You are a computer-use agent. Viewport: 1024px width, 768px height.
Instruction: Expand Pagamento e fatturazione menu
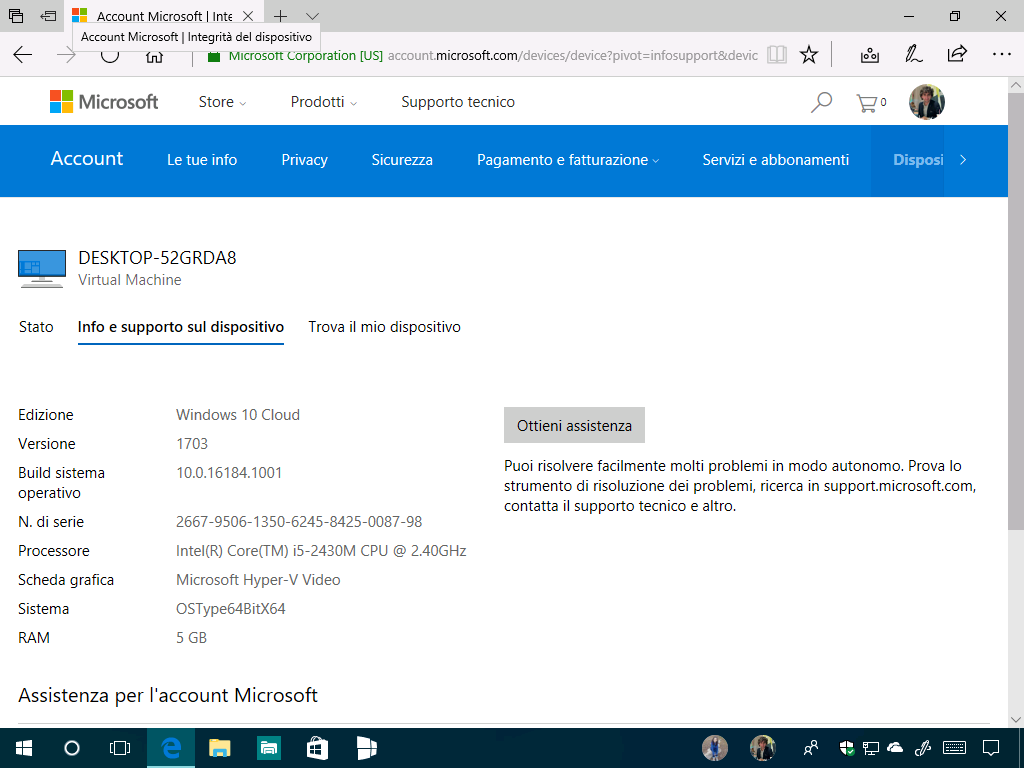568,160
